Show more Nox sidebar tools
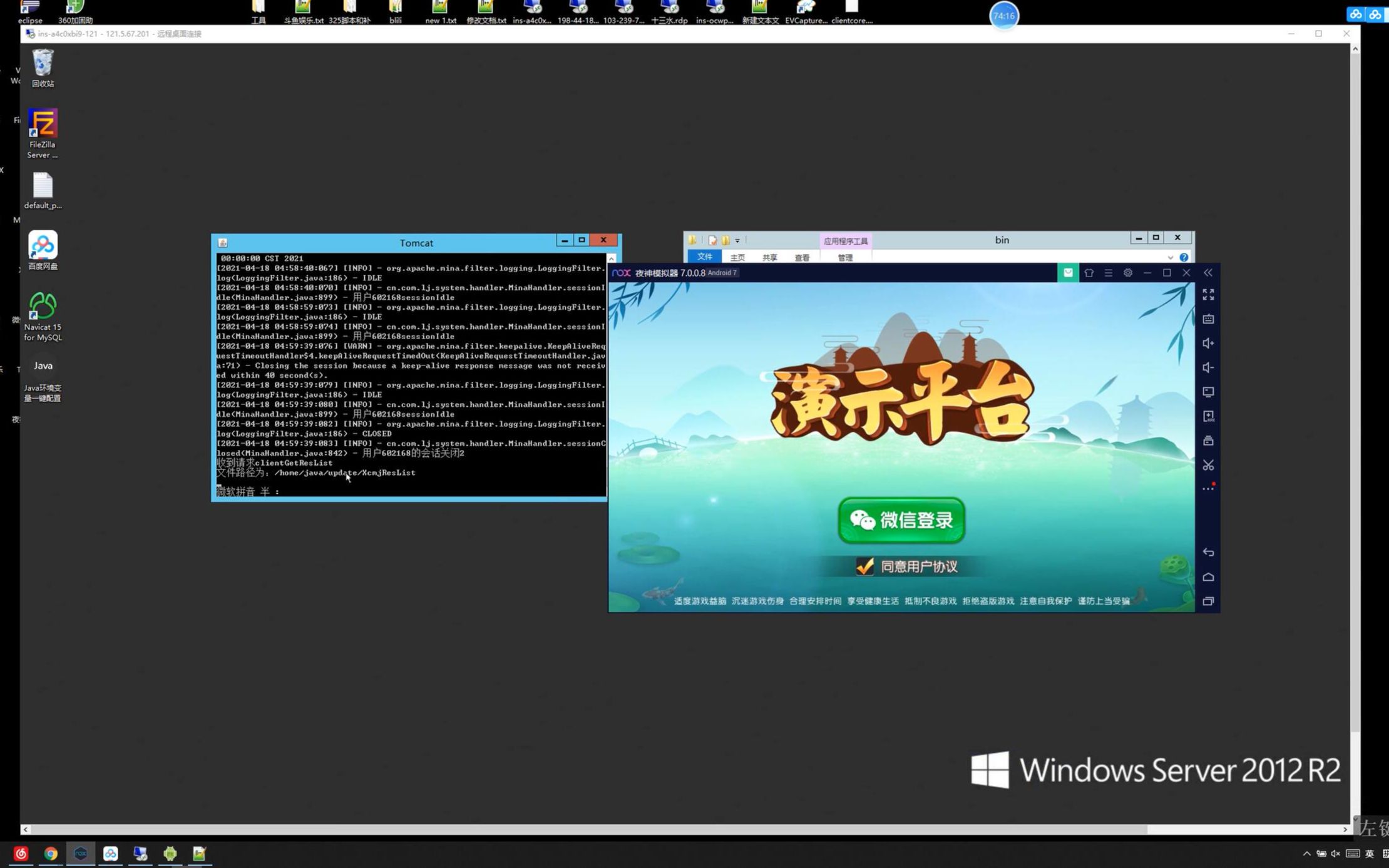Image resolution: width=1389 pixels, height=868 pixels. [1208, 489]
